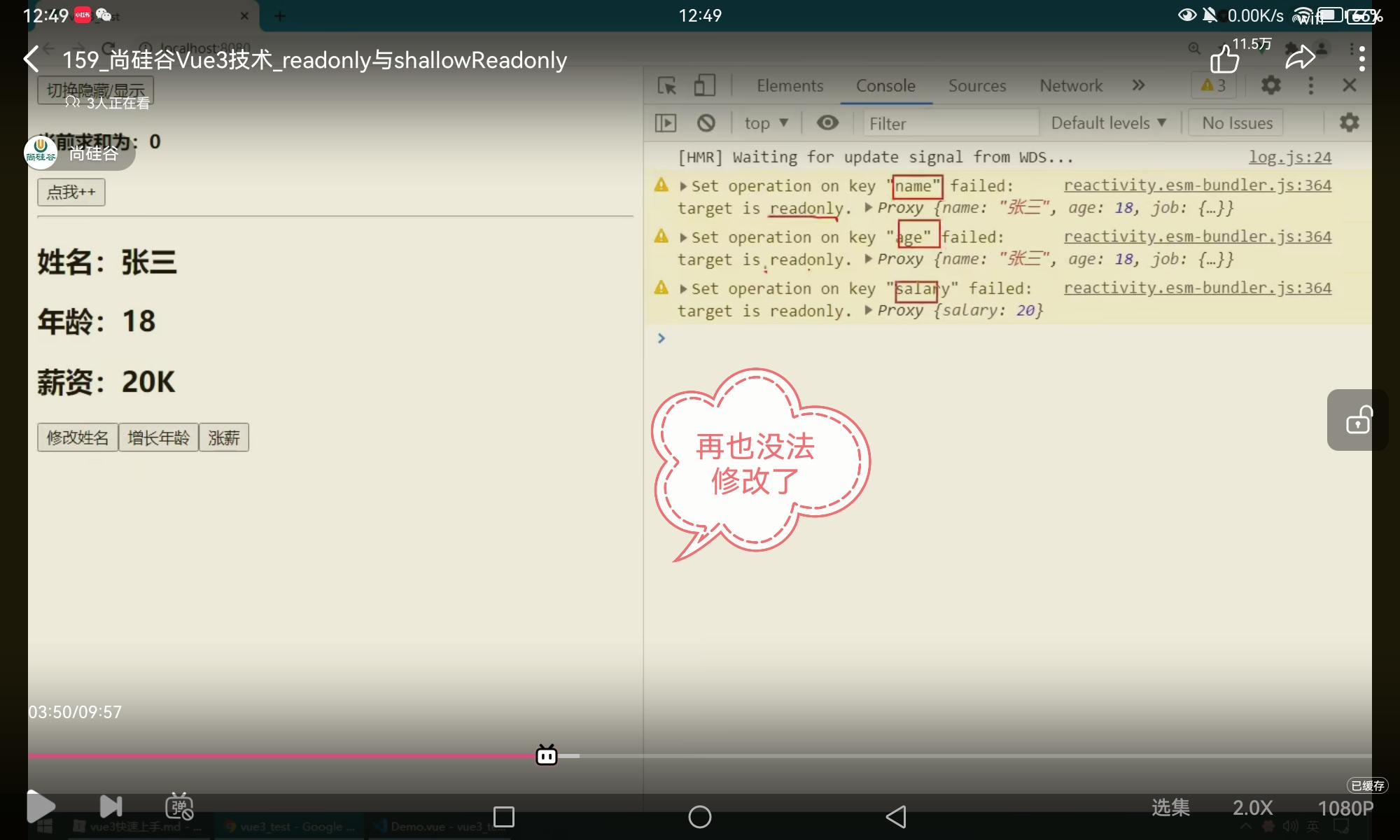
Task: Toggle the danmaku bullet comments icon
Action: pos(179,806)
